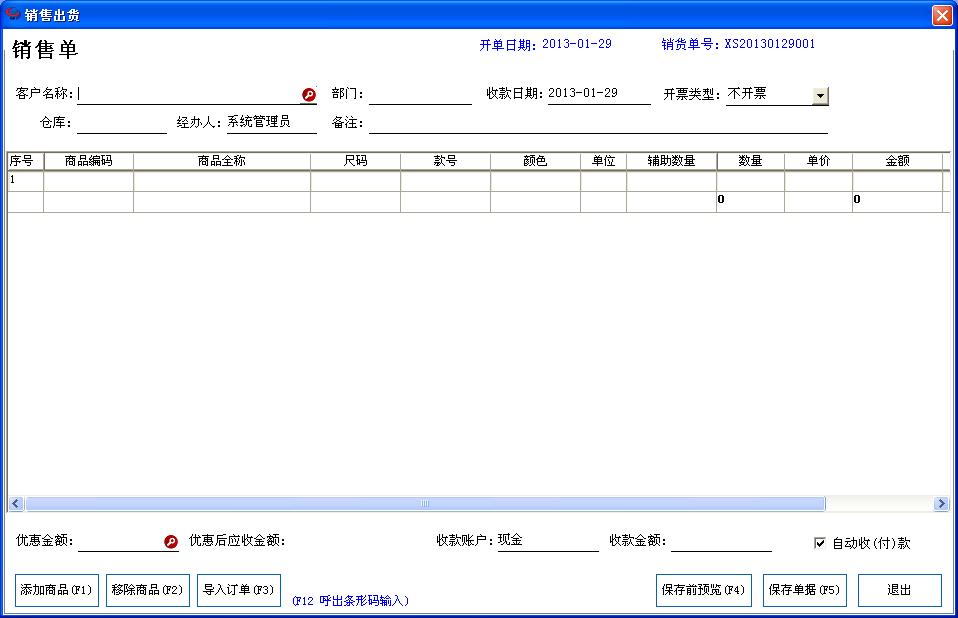The height and width of the screenshot is (618, 958).
Task: Click the 备注 remarks input line
Action: pos(600,124)
